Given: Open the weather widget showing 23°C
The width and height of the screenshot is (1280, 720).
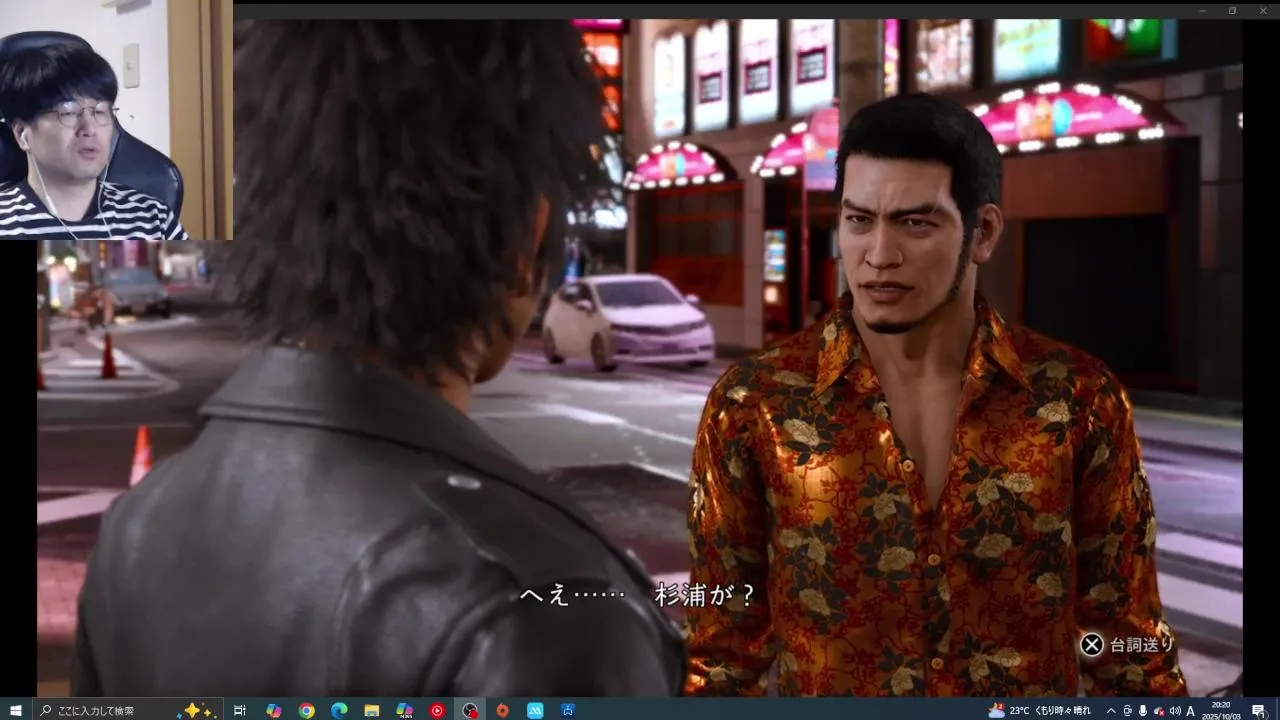Looking at the screenshot, I should (x=1040, y=710).
